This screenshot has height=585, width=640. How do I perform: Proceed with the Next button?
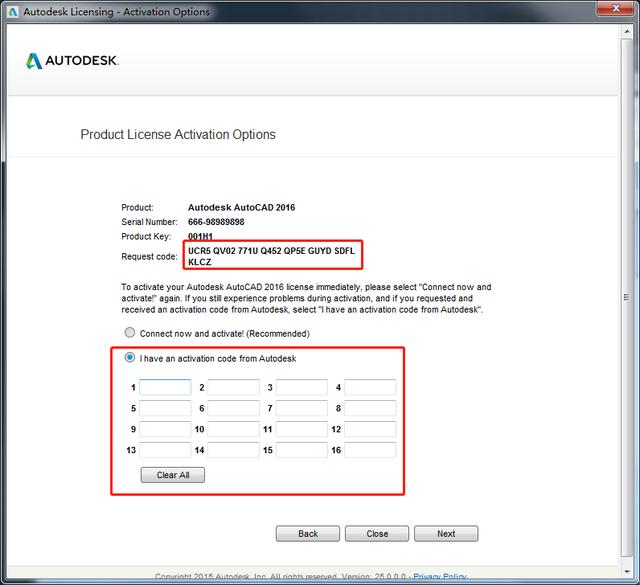click(446, 533)
